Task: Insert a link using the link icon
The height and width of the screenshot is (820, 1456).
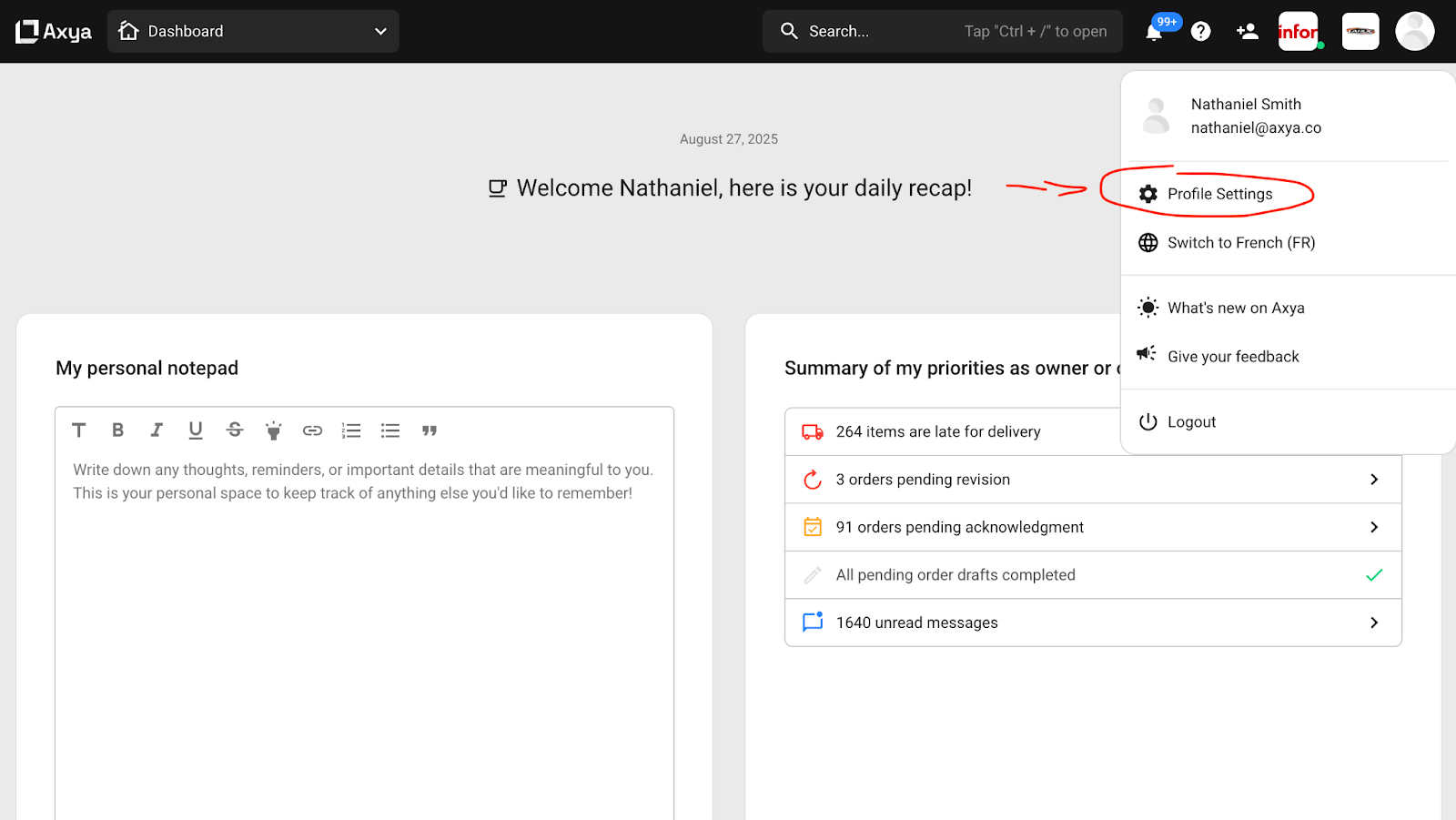Action: click(312, 430)
